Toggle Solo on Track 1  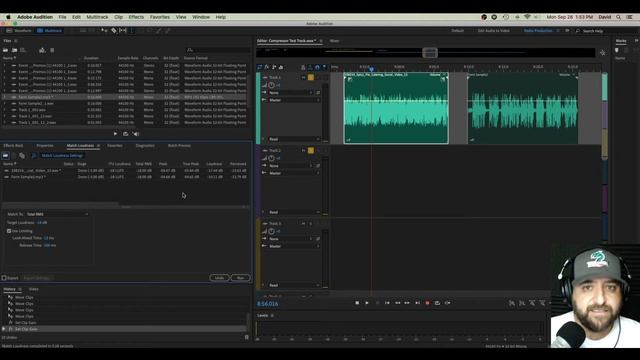click(311, 77)
